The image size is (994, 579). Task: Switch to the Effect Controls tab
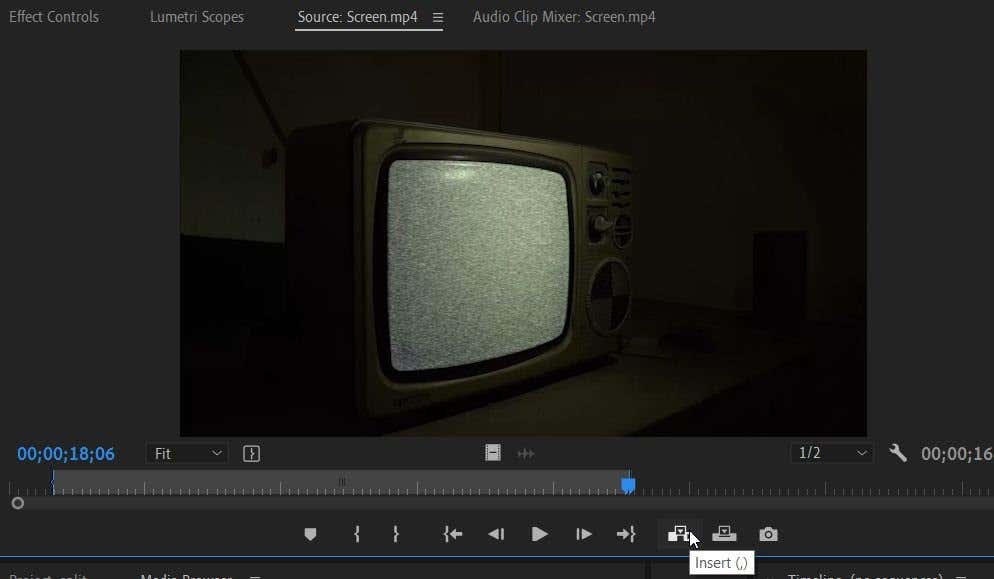click(x=54, y=17)
